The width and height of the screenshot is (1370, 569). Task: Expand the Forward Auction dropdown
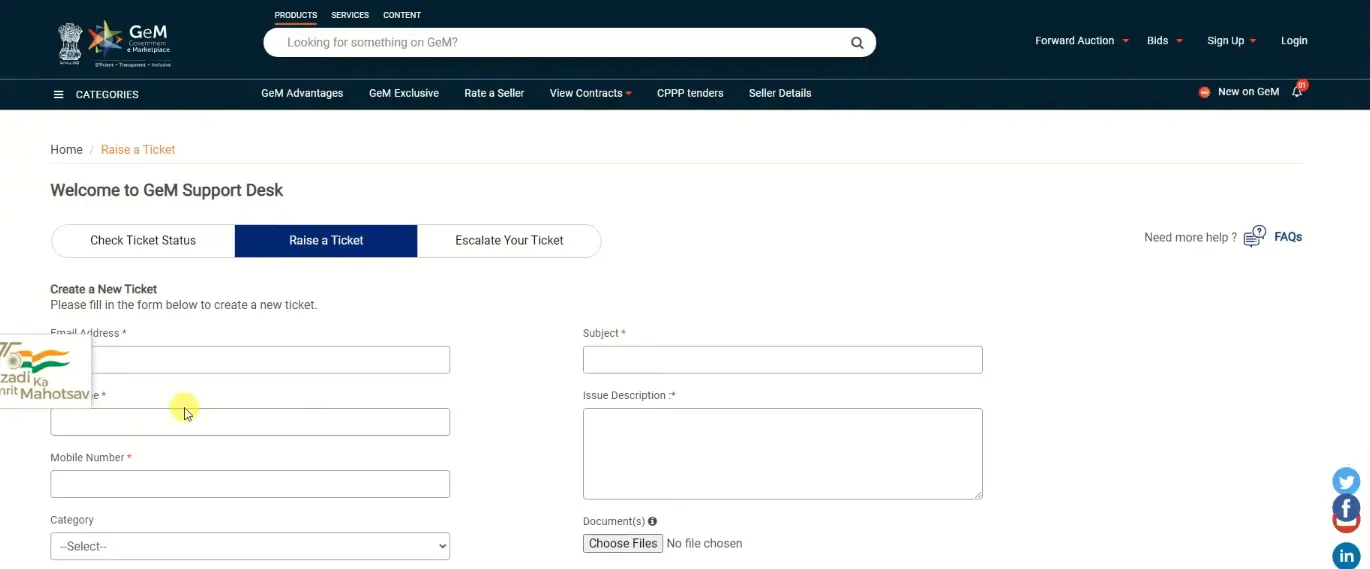1082,41
